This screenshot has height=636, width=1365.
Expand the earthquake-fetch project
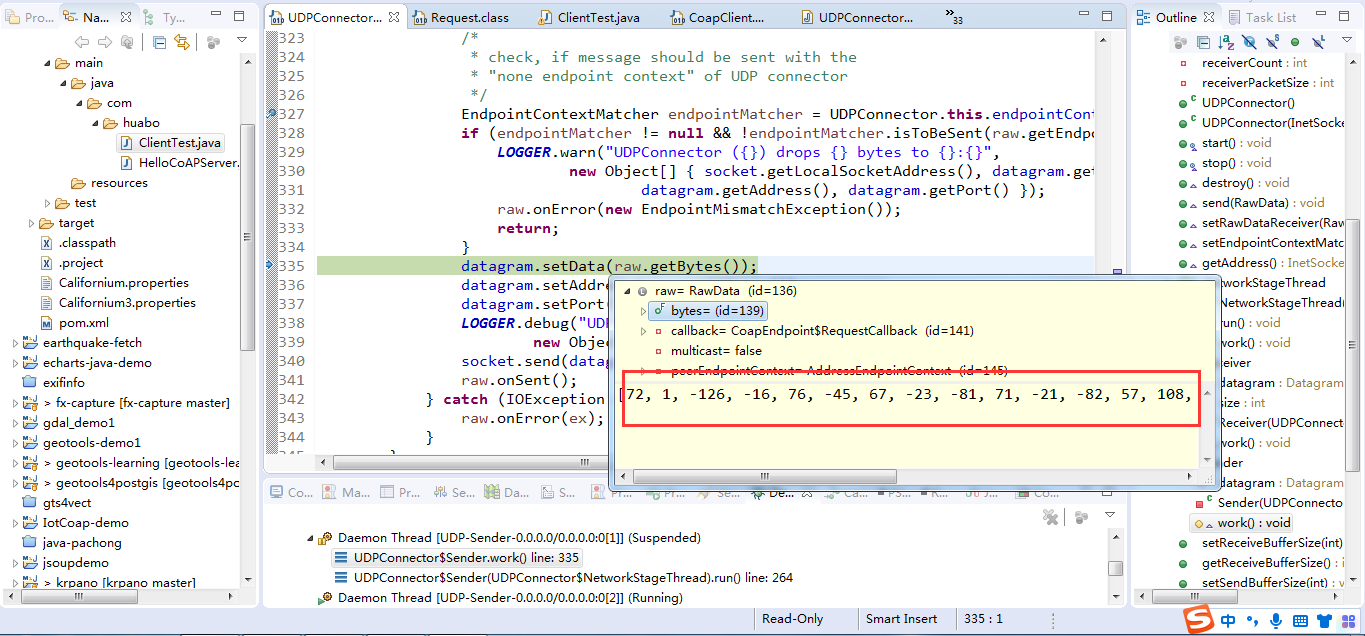pos(15,343)
